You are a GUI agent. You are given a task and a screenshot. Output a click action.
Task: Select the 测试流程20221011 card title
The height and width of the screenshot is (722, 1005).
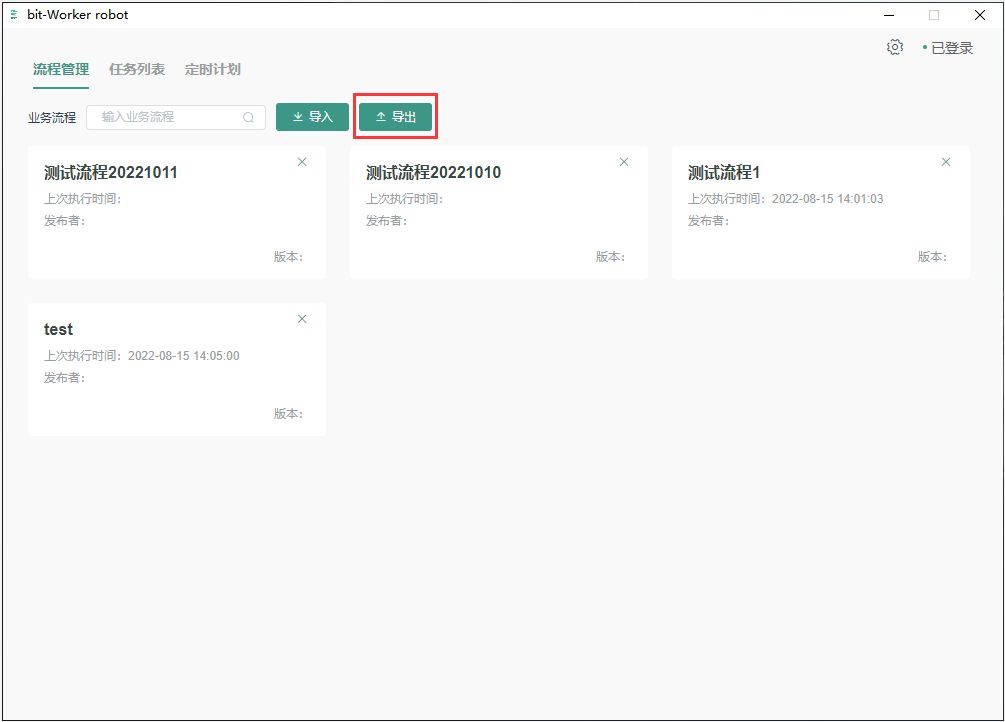pyautogui.click(x=111, y=173)
